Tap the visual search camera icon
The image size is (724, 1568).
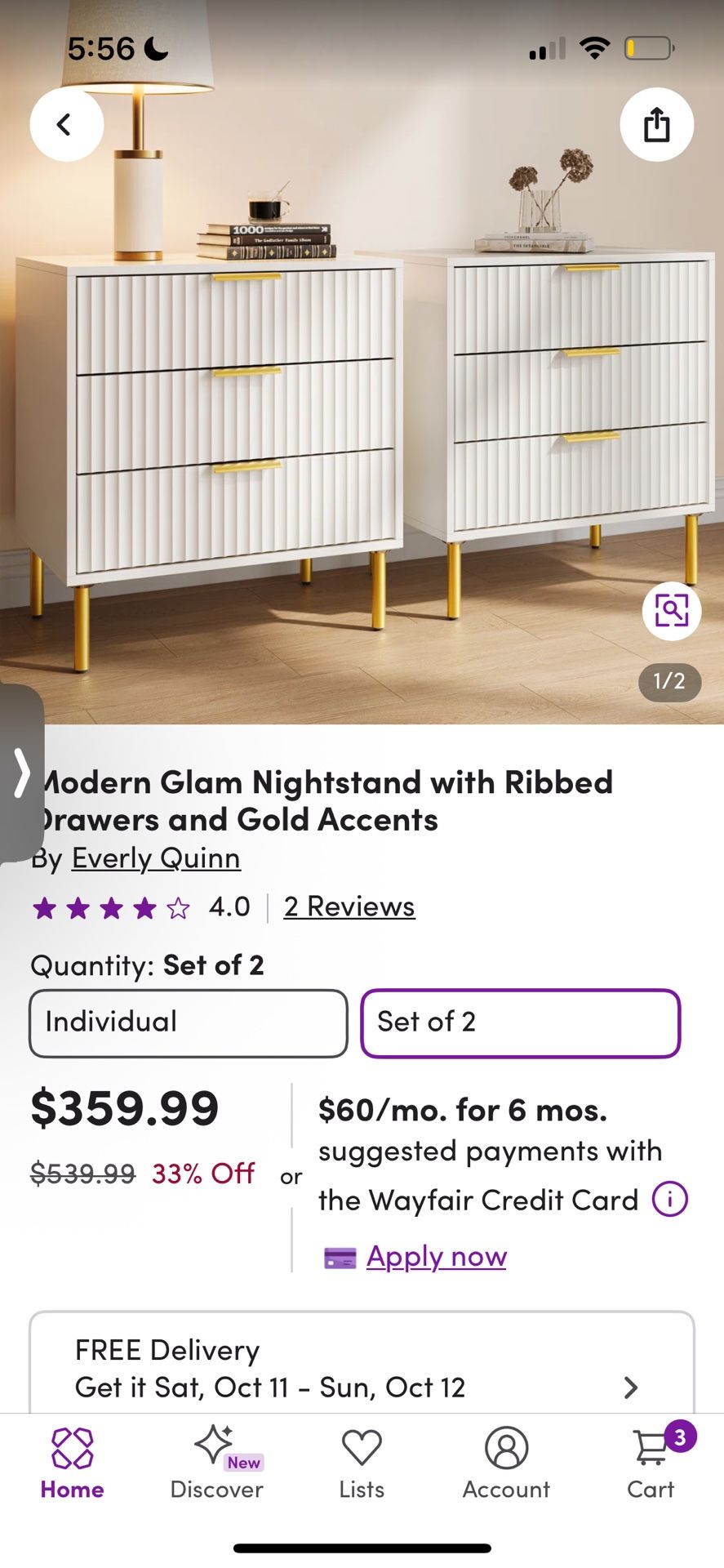(671, 611)
